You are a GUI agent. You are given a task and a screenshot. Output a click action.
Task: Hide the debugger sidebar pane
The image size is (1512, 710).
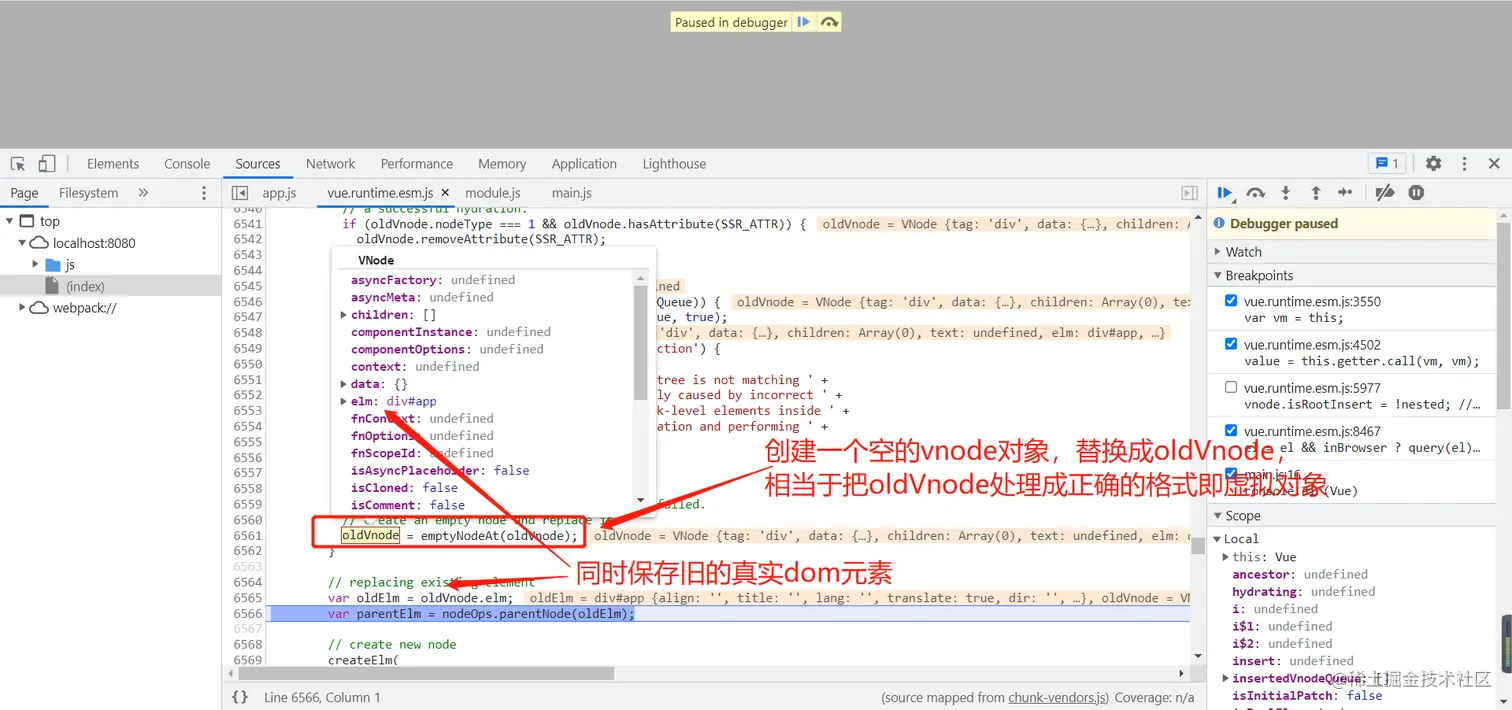(1189, 193)
